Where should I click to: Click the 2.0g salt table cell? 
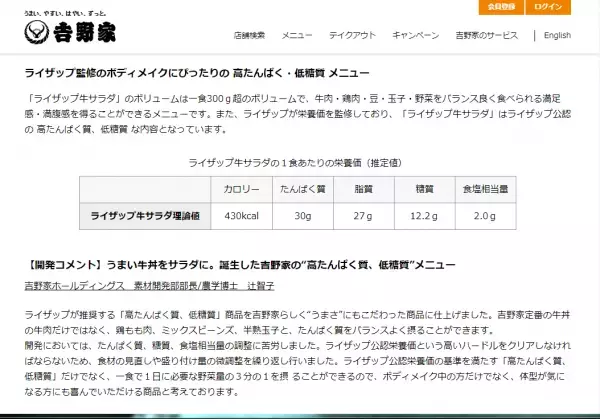click(486, 216)
